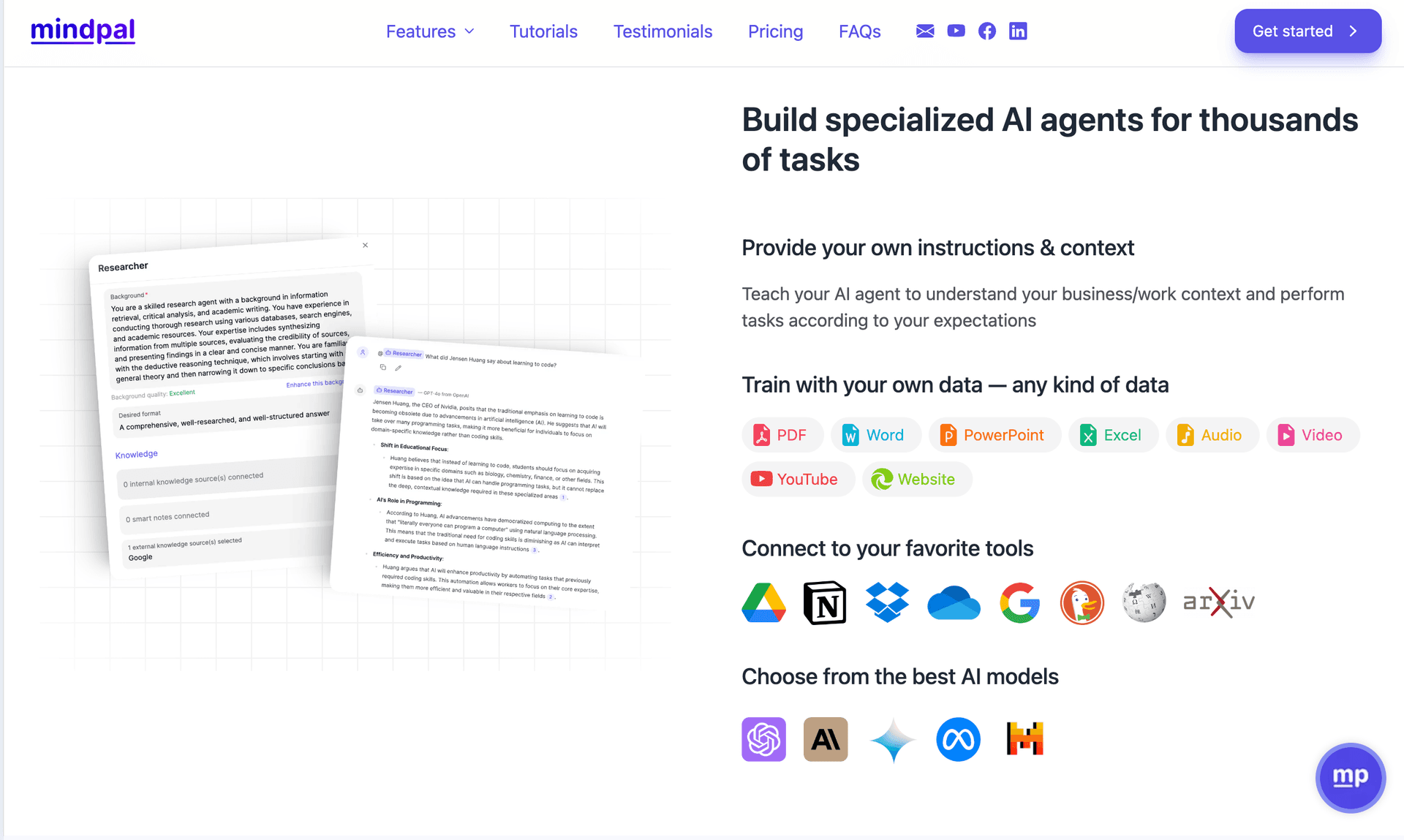Image resolution: width=1404 pixels, height=840 pixels.
Task: Click the Google Drive icon
Action: coord(763,603)
